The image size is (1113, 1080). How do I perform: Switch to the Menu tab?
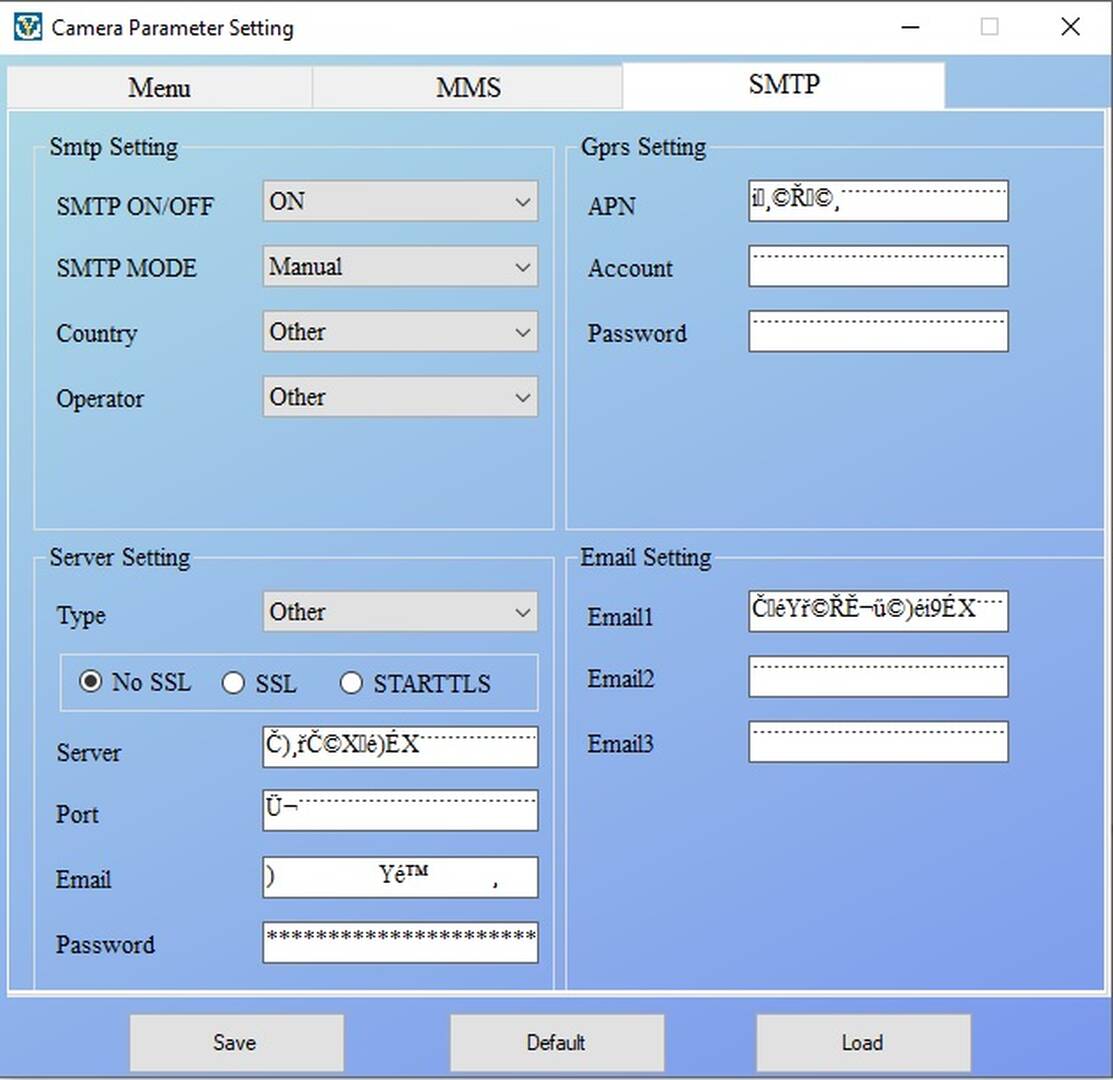pos(159,88)
